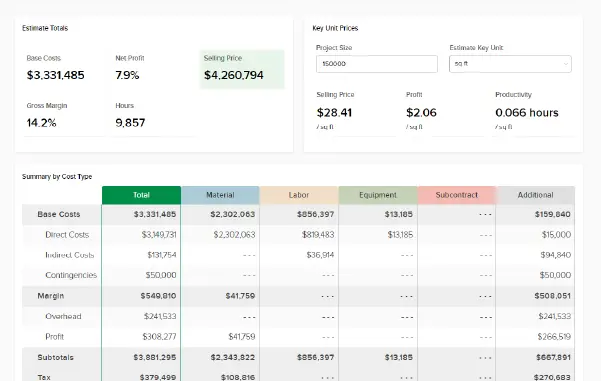Select the Material column header
601x381 pixels.
(x=220, y=195)
